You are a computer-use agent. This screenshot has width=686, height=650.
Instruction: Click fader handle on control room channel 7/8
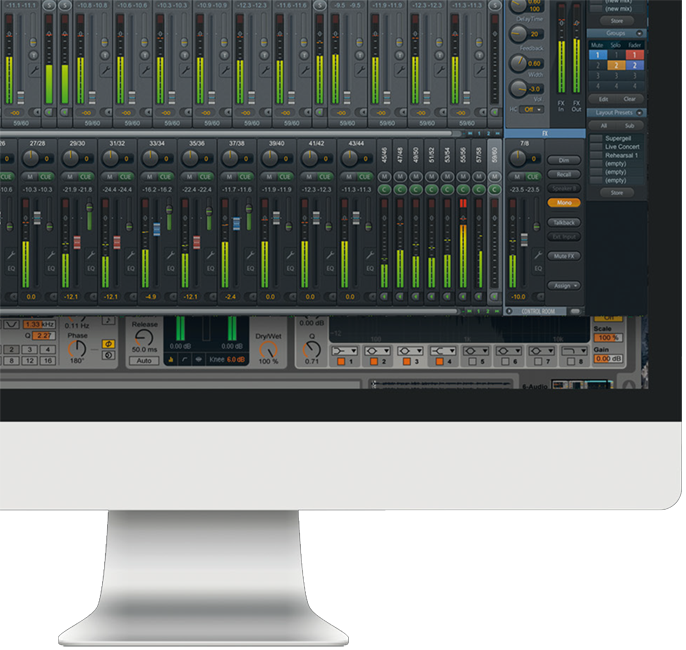(x=524, y=239)
